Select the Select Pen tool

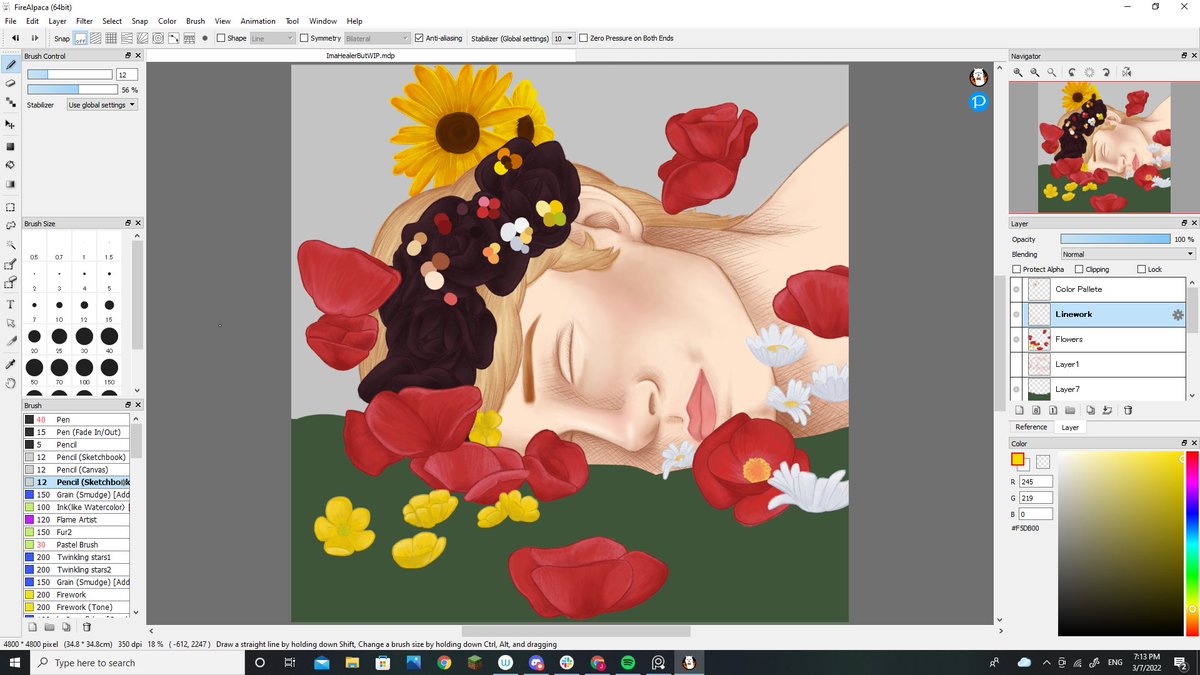pos(10,265)
